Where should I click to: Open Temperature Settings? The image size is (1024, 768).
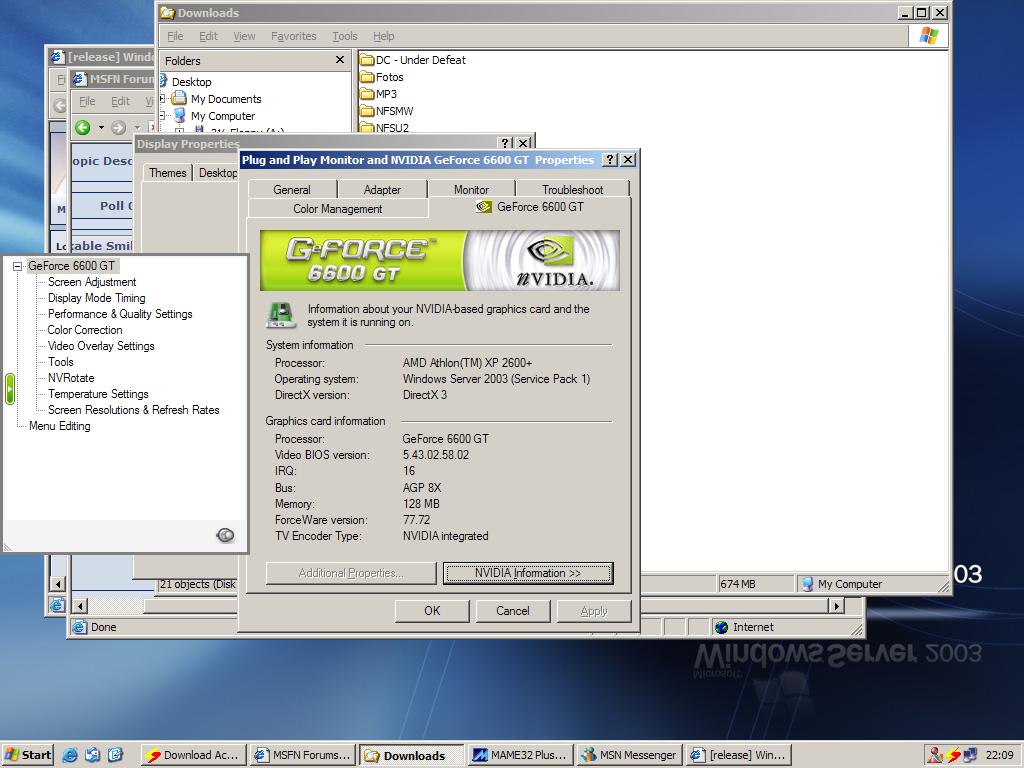[x=98, y=394]
